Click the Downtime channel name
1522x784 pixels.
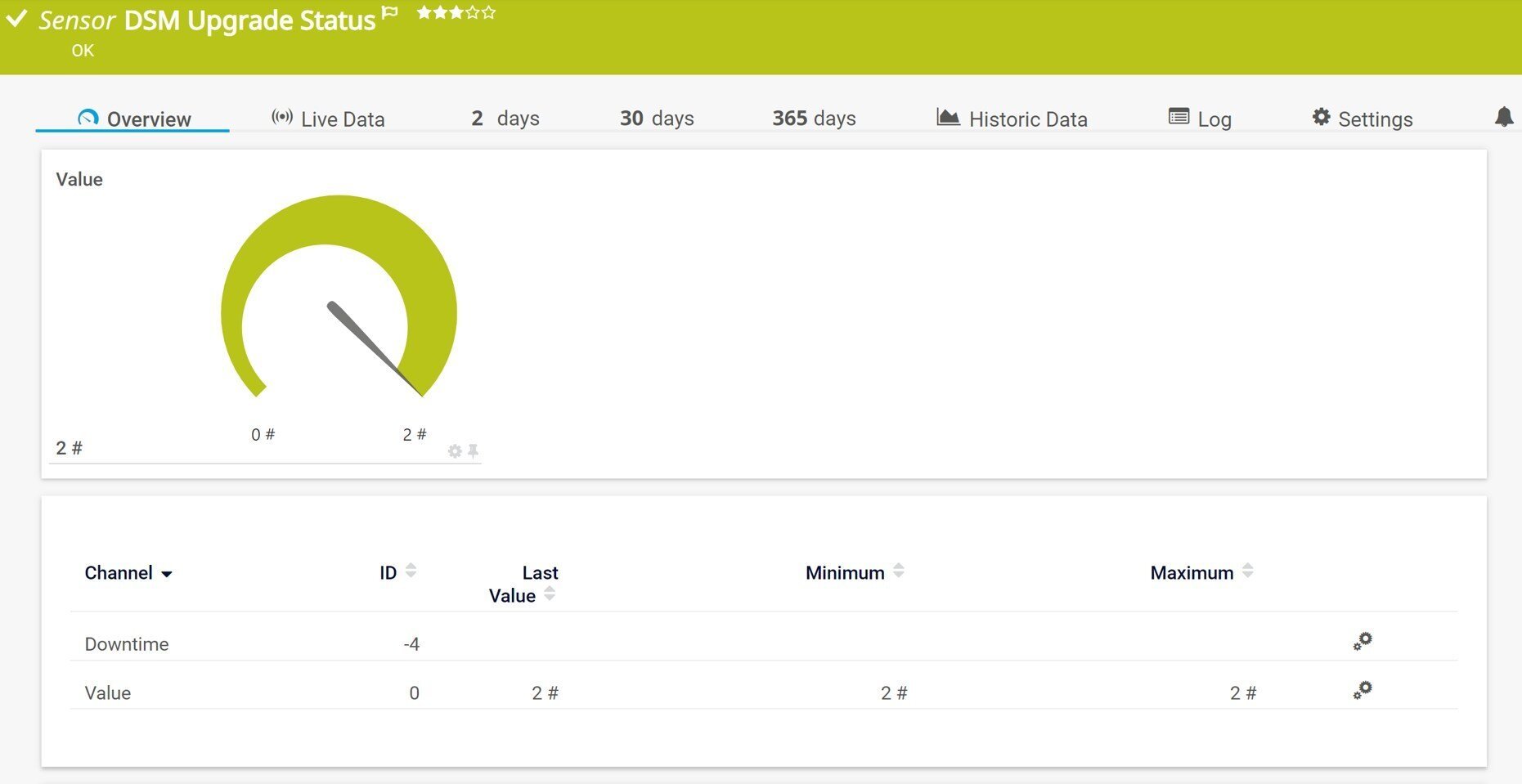[127, 644]
